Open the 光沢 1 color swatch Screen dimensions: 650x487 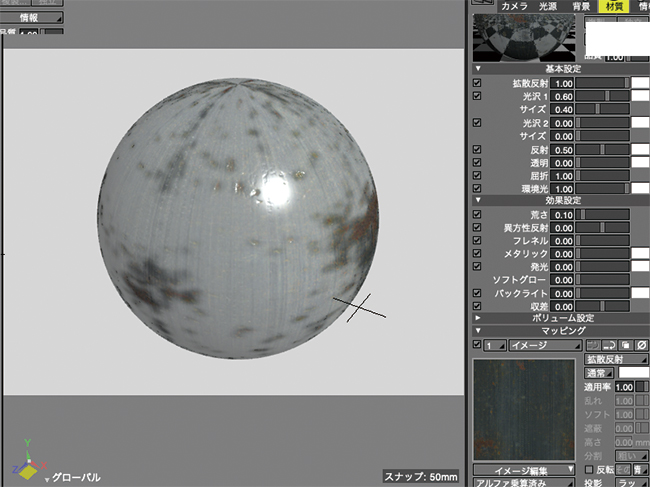pyautogui.click(x=640, y=96)
